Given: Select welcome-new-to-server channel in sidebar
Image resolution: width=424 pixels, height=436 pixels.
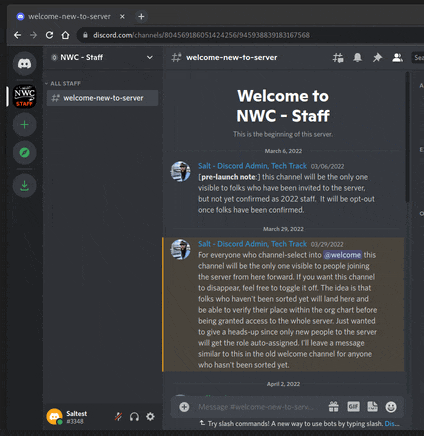Looking at the screenshot, I should pos(102,98).
